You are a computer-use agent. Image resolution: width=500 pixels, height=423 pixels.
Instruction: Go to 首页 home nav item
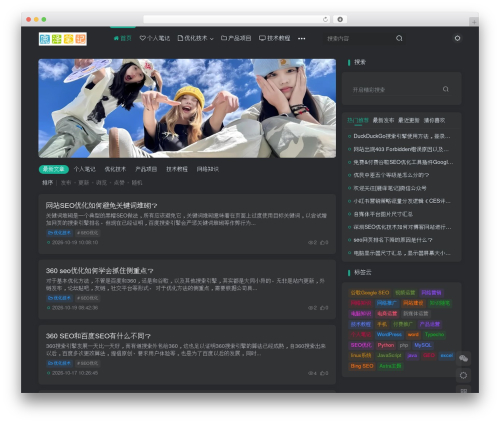[x=123, y=38]
